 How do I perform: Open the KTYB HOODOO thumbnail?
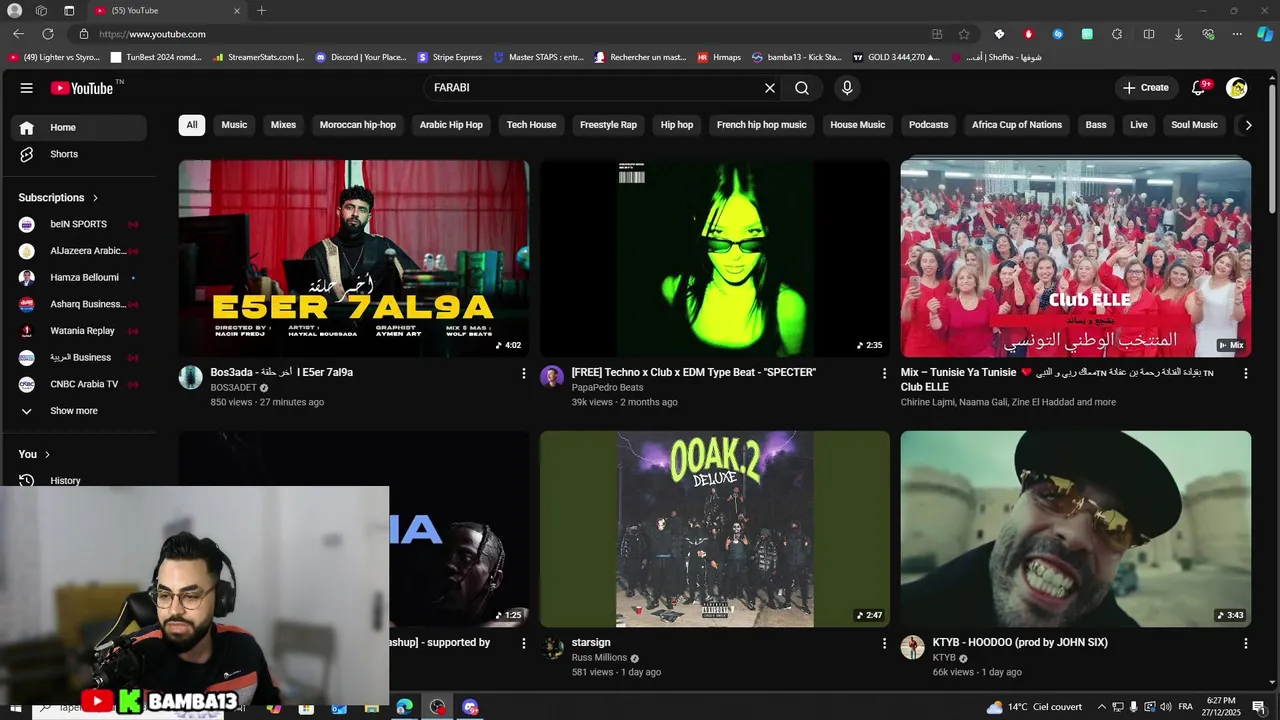point(1076,529)
